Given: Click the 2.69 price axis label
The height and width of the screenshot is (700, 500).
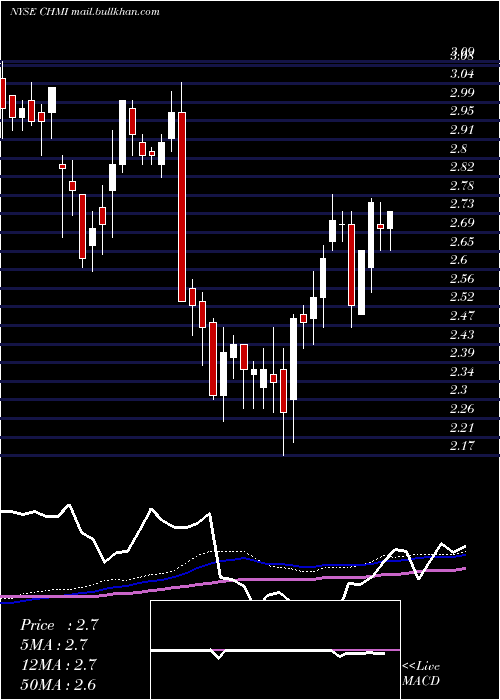Looking at the screenshot, I should pyautogui.click(x=462, y=223).
